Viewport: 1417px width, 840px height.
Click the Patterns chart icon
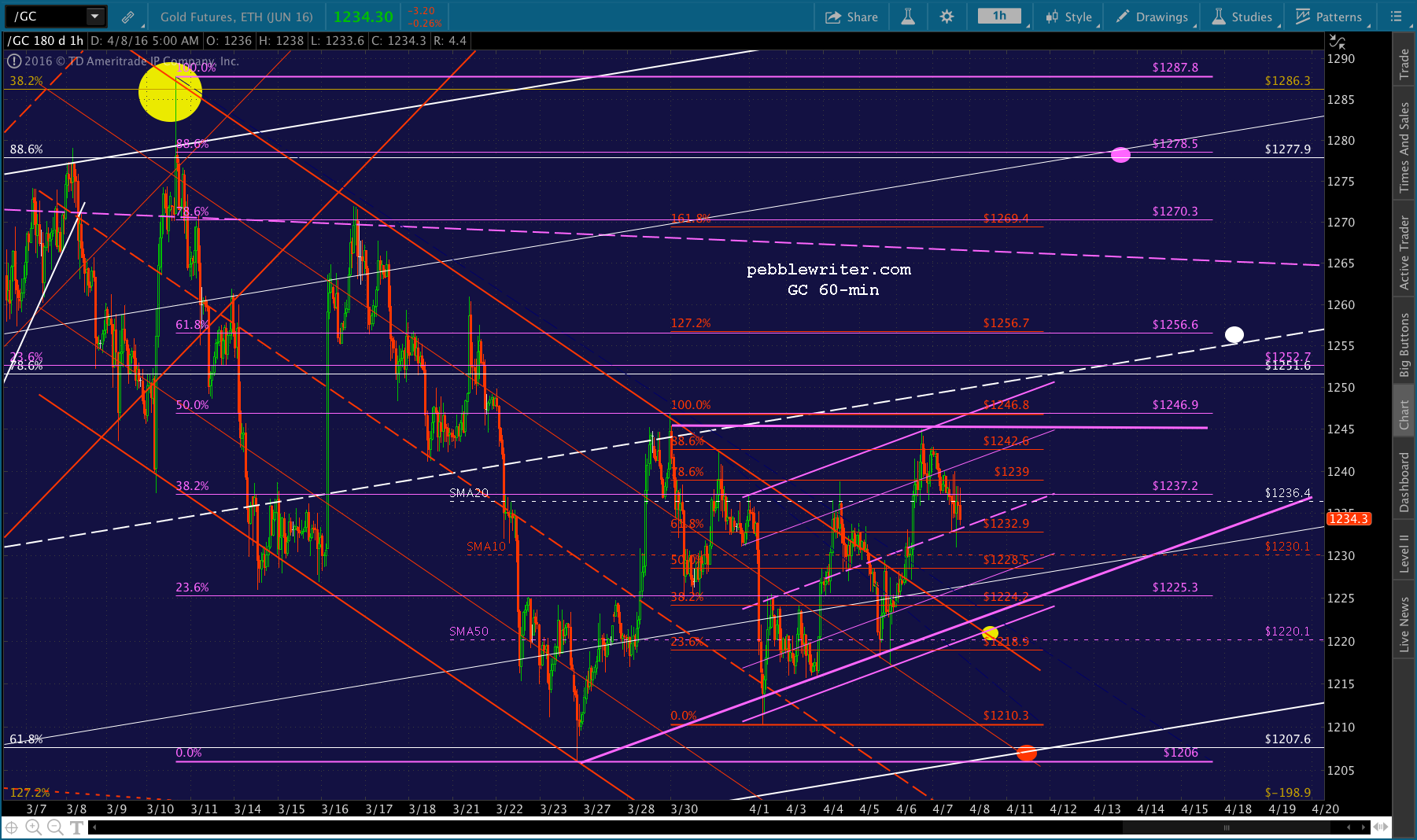(x=1303, y=17)
